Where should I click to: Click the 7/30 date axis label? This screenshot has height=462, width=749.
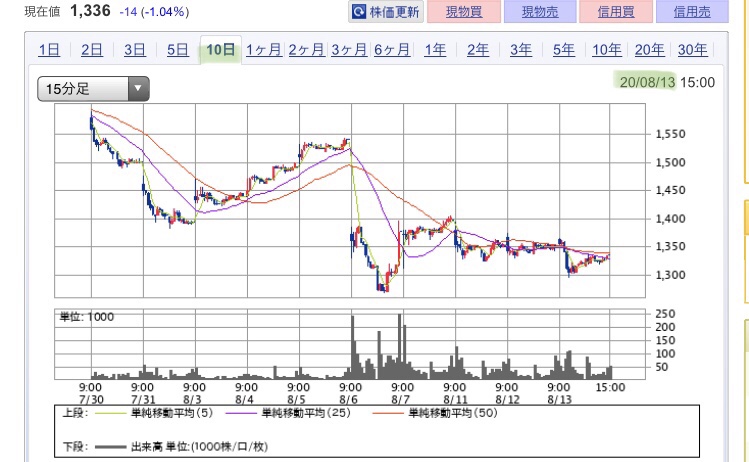[x=91, y=399]
